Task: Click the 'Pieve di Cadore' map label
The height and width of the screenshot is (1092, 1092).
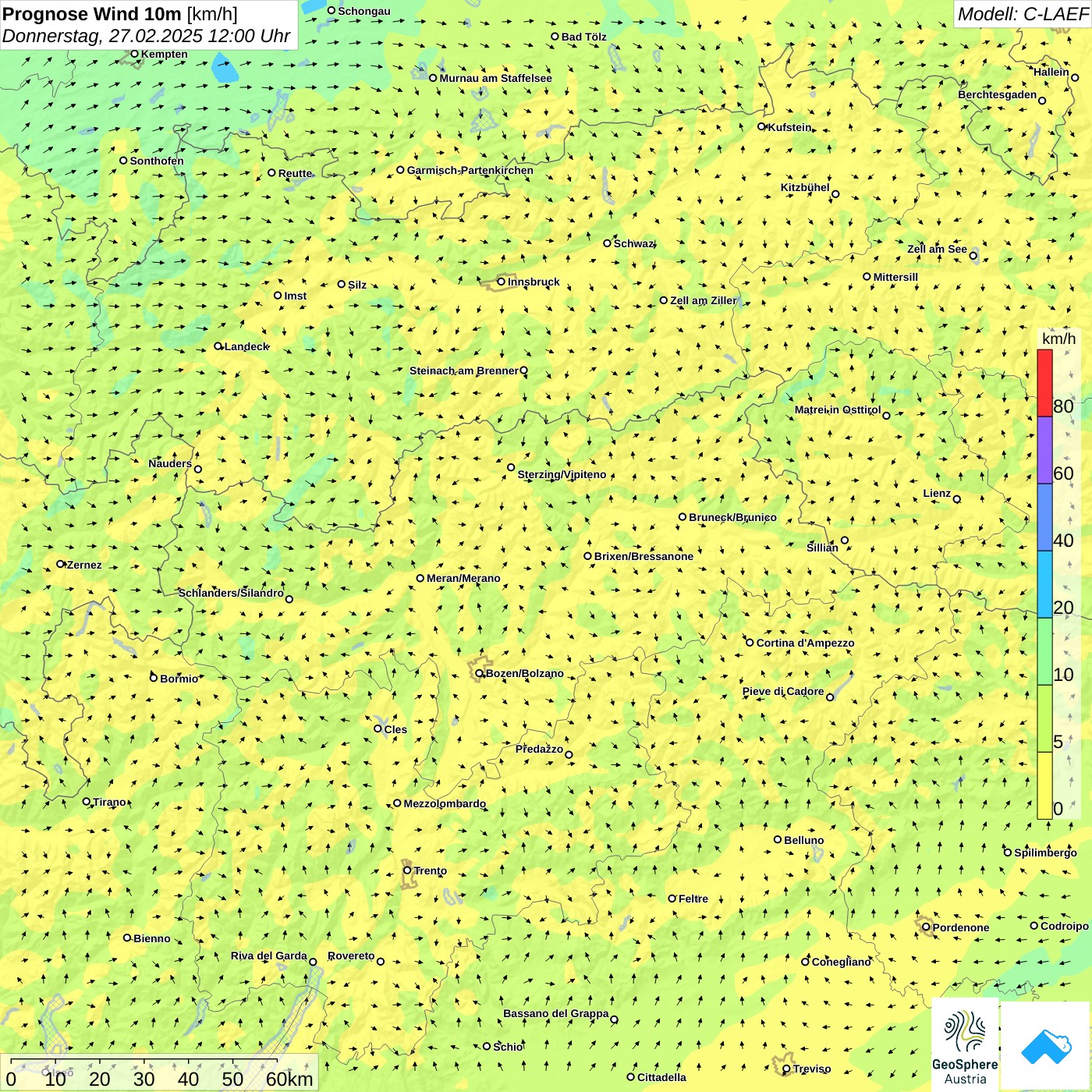Action: coord(783,691)
